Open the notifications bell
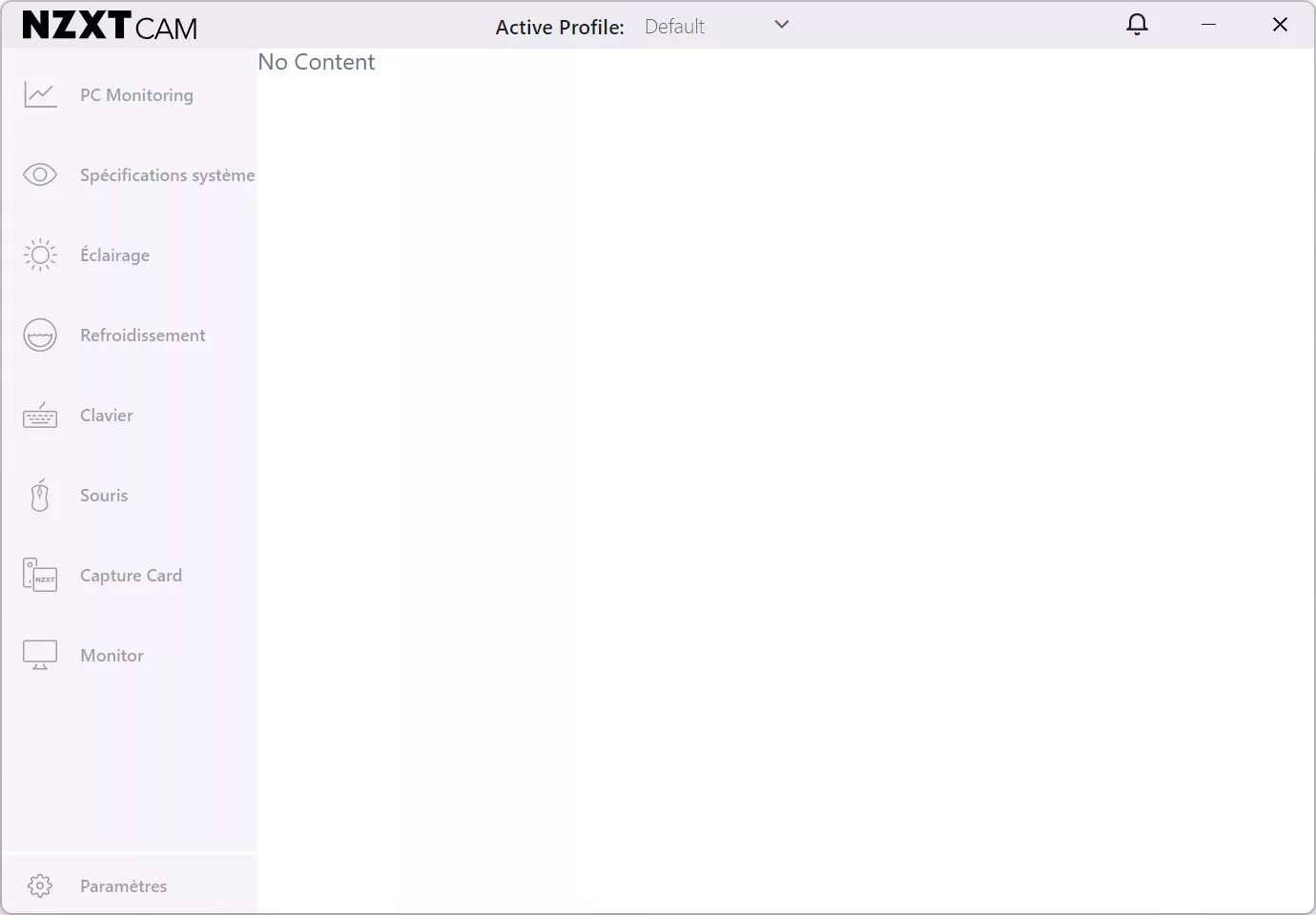The image size is (1316, 915). pyautogui.click(x=1137, y=25)
